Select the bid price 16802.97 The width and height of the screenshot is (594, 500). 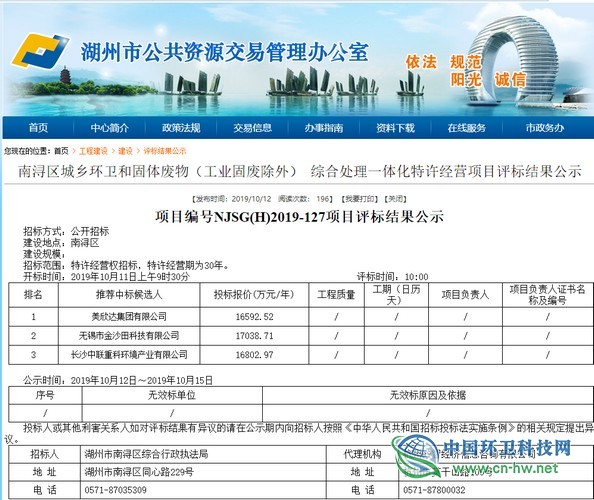(x=255, y=355)
